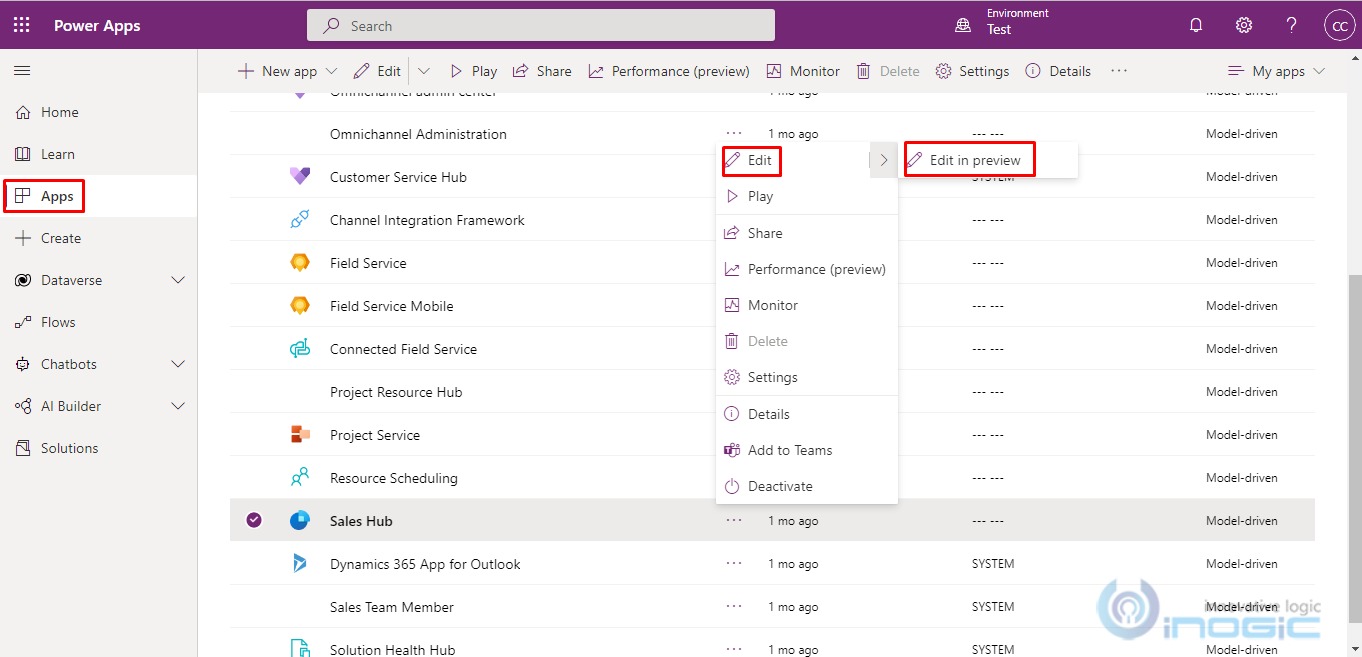Open the My apps filter dropdown
Viewport: 1362px width, 657px height.
(x=1276, y=71)
